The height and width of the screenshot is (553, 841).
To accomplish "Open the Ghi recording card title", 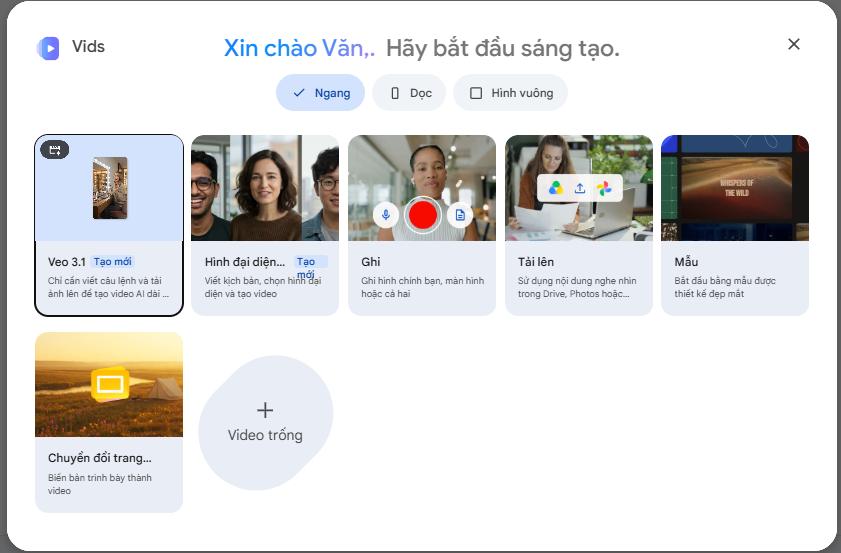I will click(371, 262).
